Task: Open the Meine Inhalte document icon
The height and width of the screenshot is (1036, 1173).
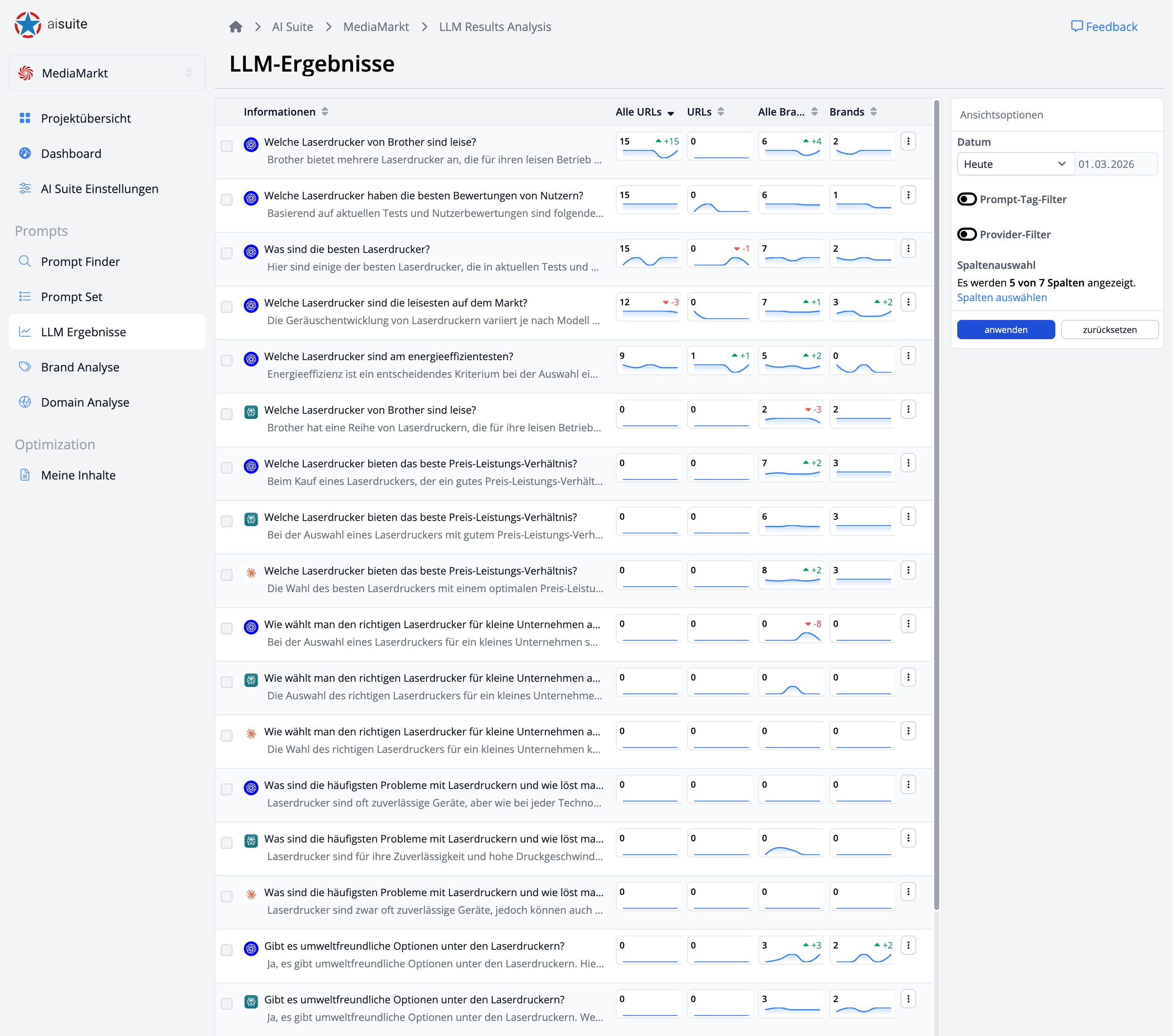Action: pyautogui.click(x=25, y=475)
